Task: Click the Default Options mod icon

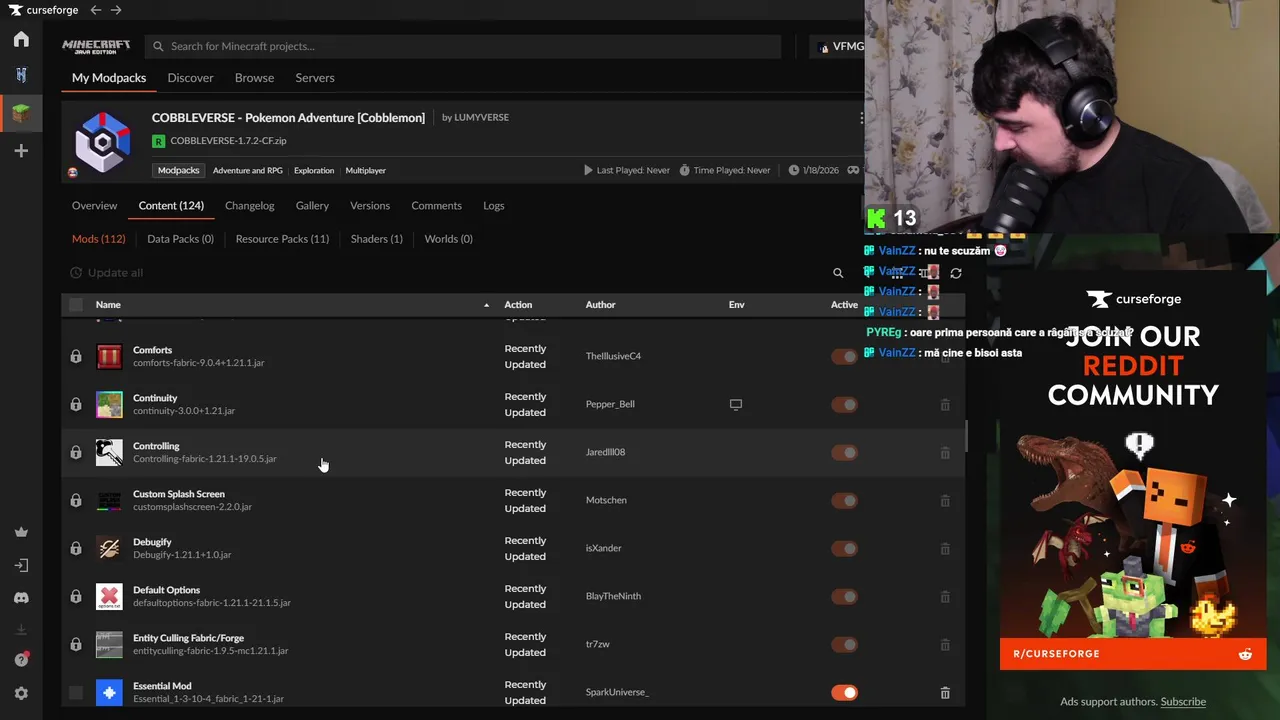Action: tap(109, 596)
